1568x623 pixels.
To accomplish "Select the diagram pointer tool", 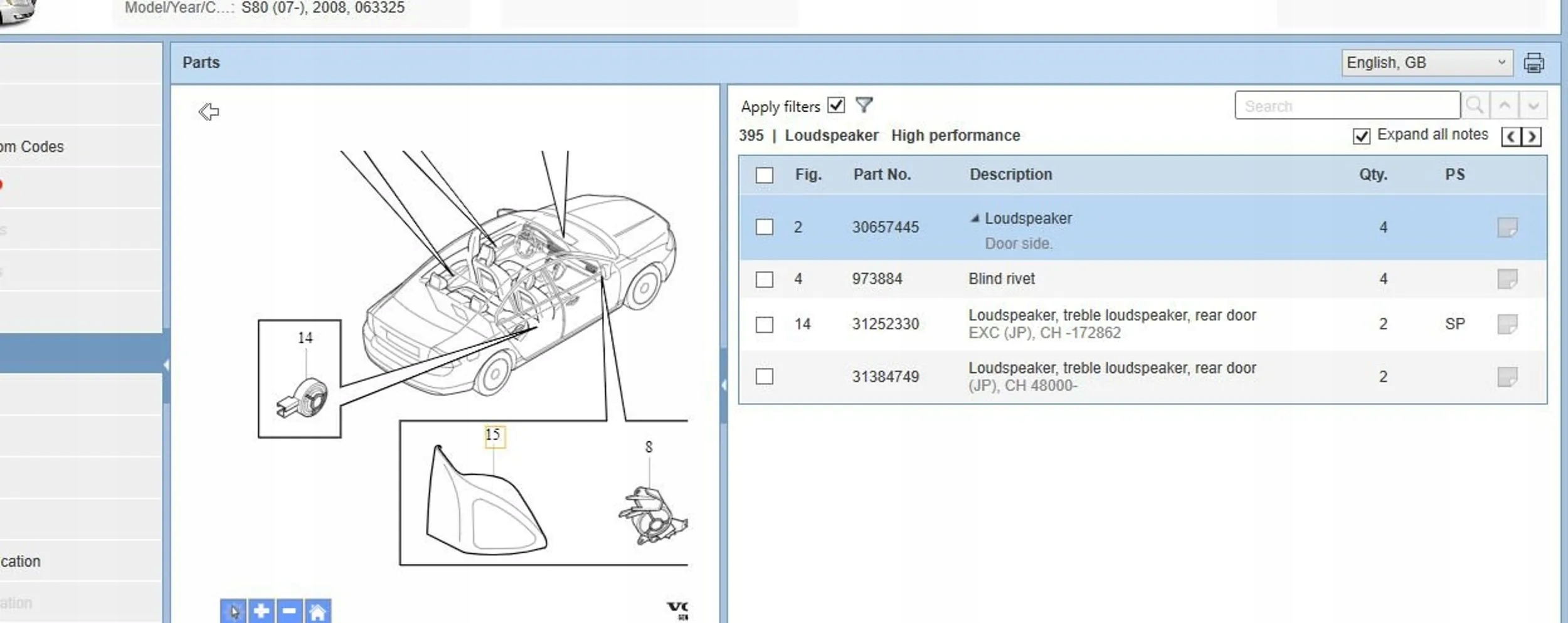I will tap(233, 610).
